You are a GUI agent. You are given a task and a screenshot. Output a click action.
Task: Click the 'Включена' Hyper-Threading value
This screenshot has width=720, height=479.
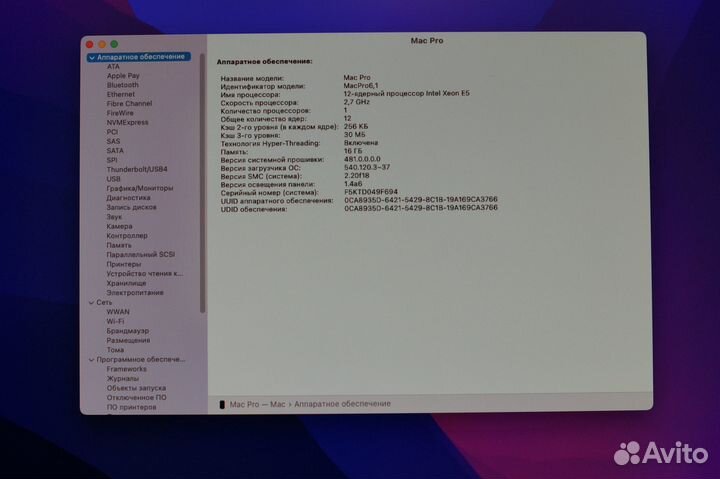[x=361, y=143]
